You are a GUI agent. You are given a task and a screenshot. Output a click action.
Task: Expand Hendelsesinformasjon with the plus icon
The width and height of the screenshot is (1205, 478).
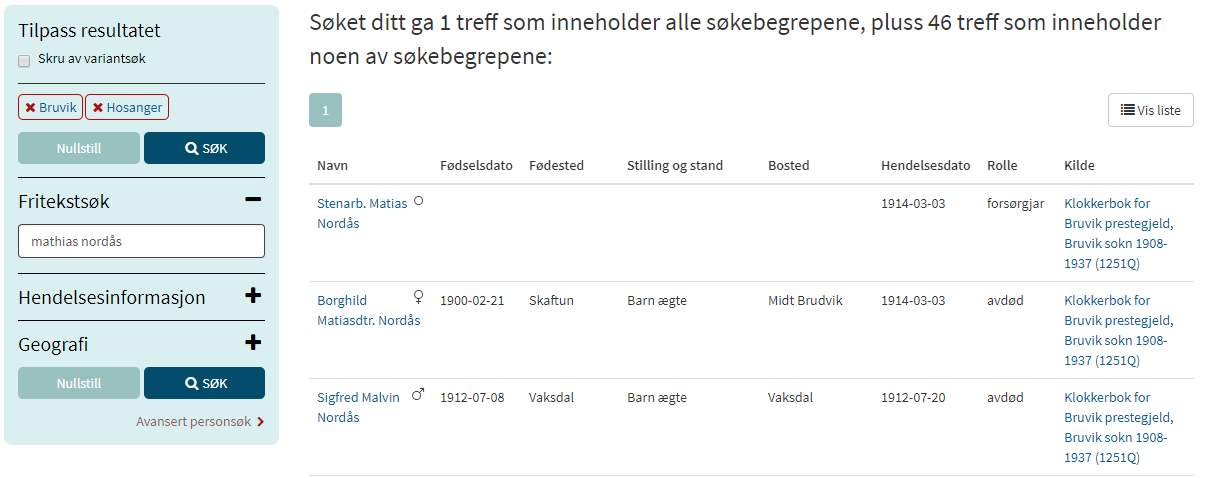tap(253, 296)
